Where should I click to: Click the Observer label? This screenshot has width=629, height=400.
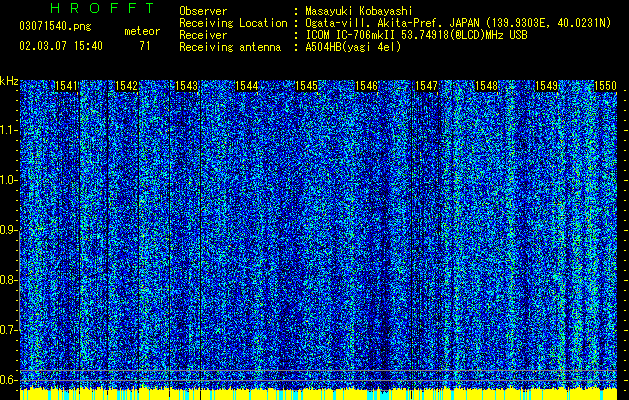click(x=203, y=11)
